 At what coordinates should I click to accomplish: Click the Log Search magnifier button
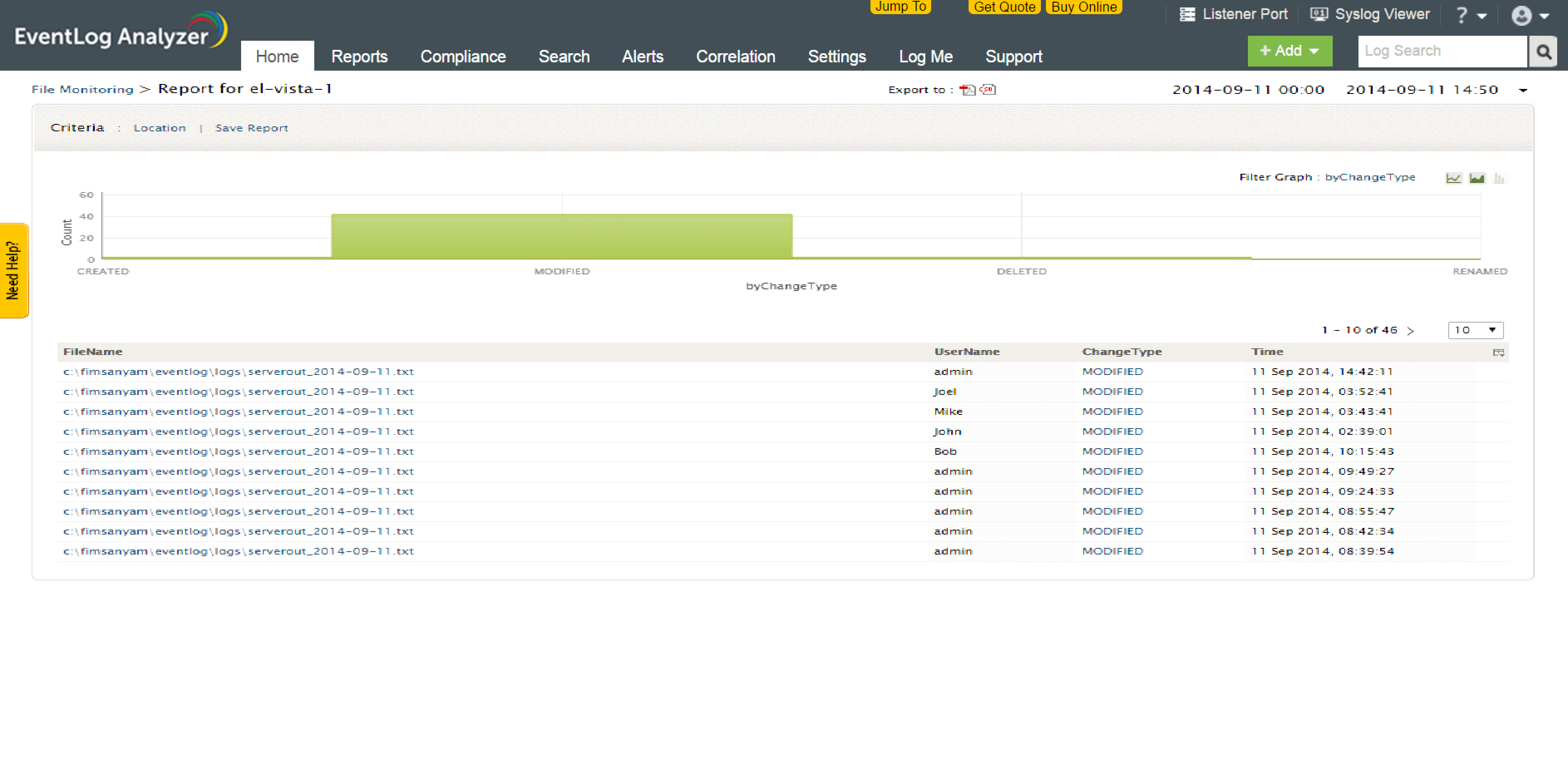click(1543, 52)
